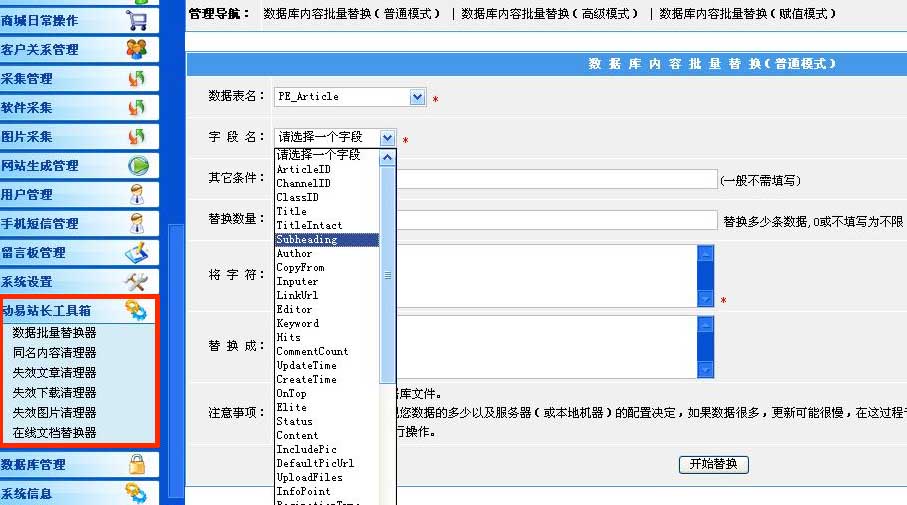Image resolution: width=907 pixels, height=505 pixels.
Task: Click the 开始替换 button
Action: (713, 465)
